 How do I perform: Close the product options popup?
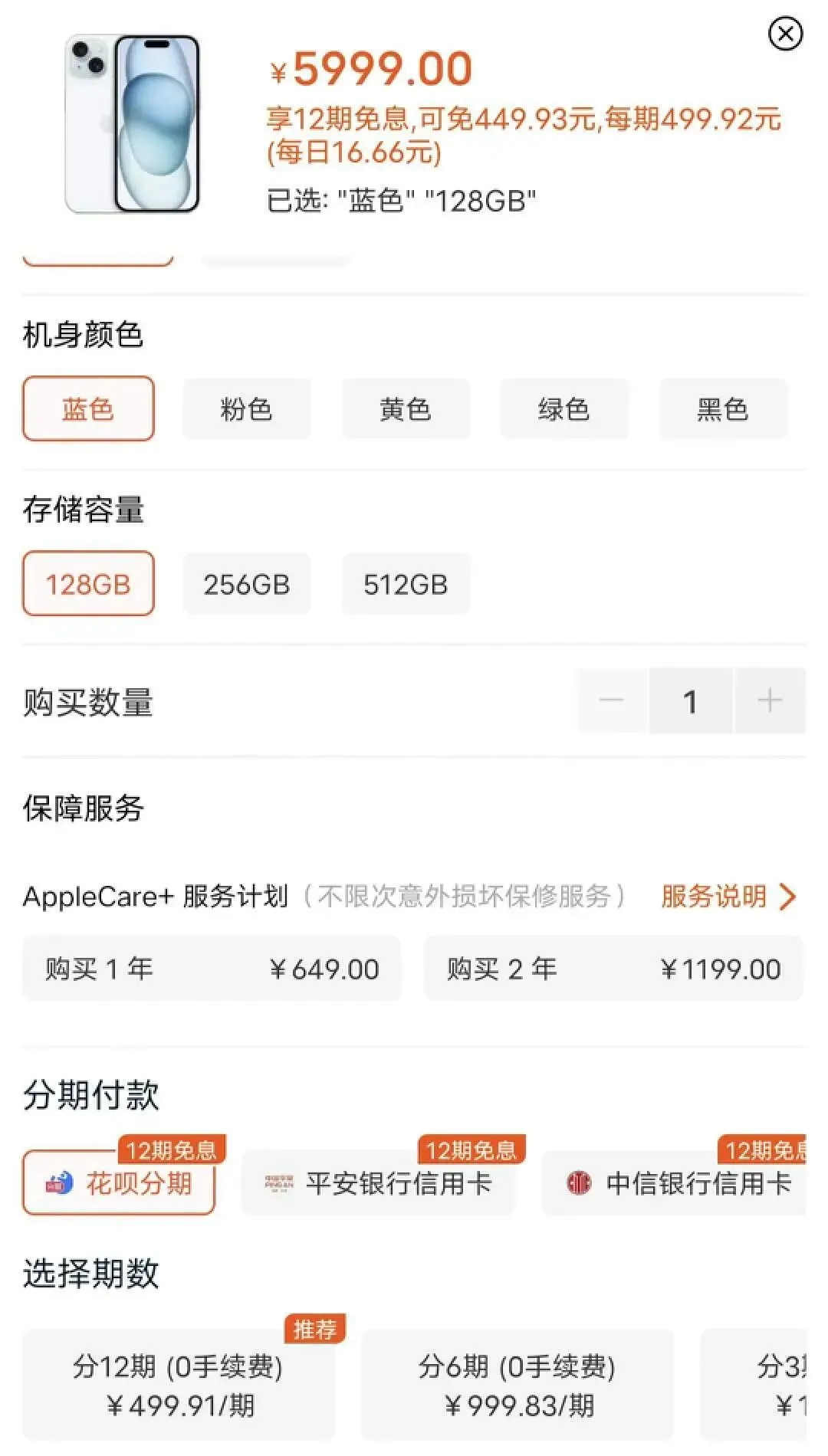[785, 34]
